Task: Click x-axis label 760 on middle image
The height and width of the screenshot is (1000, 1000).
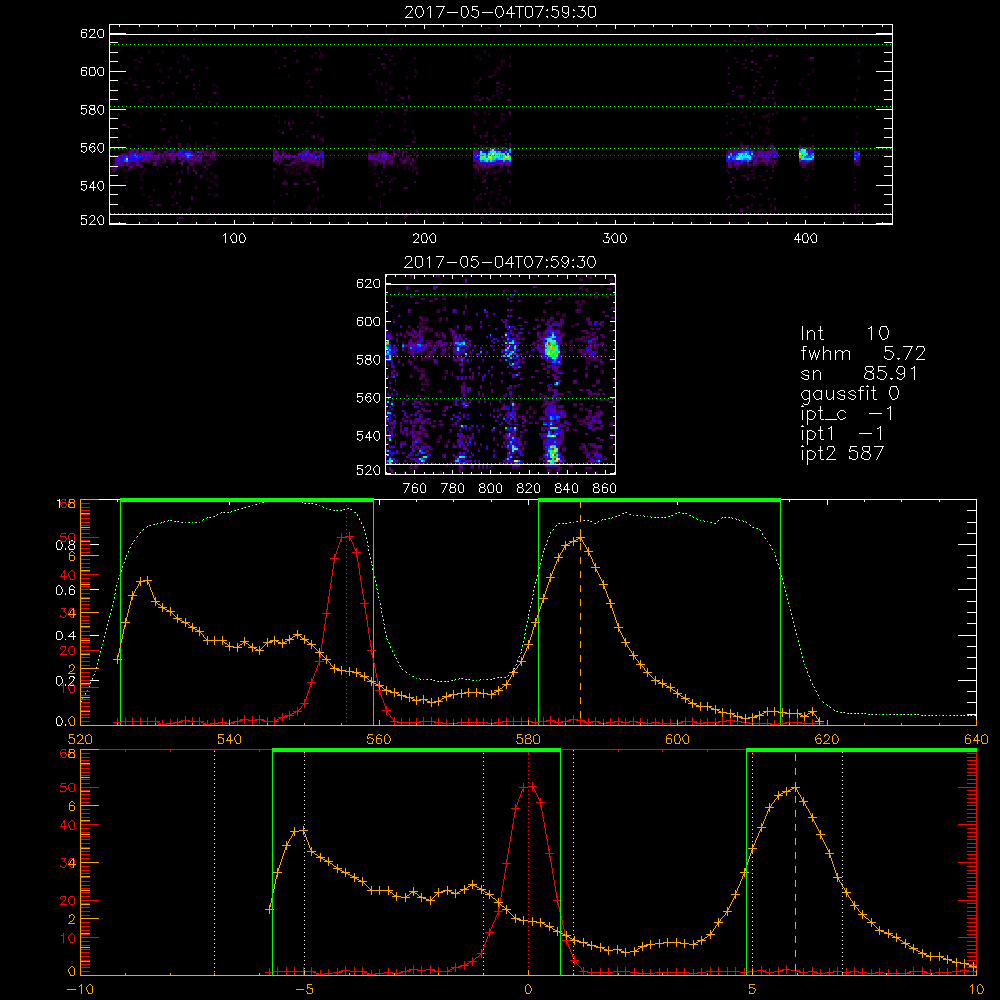Action: [x=415, y=489]
